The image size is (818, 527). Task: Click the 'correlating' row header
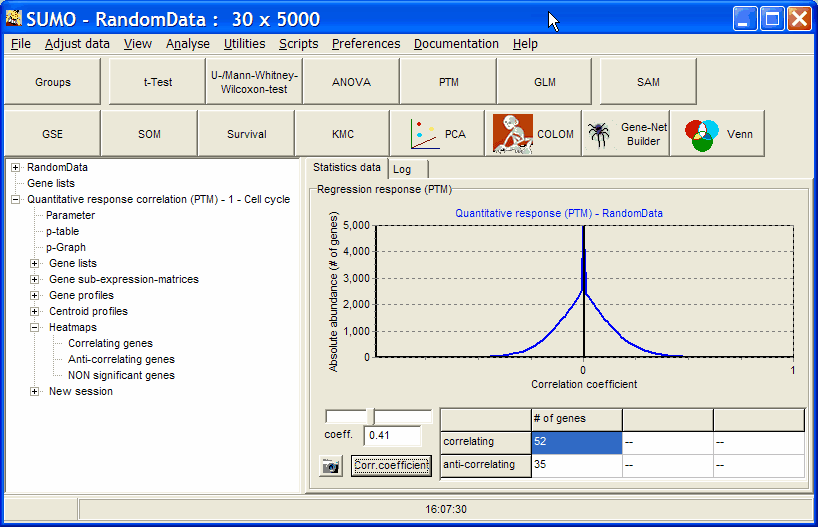point(486,442)
